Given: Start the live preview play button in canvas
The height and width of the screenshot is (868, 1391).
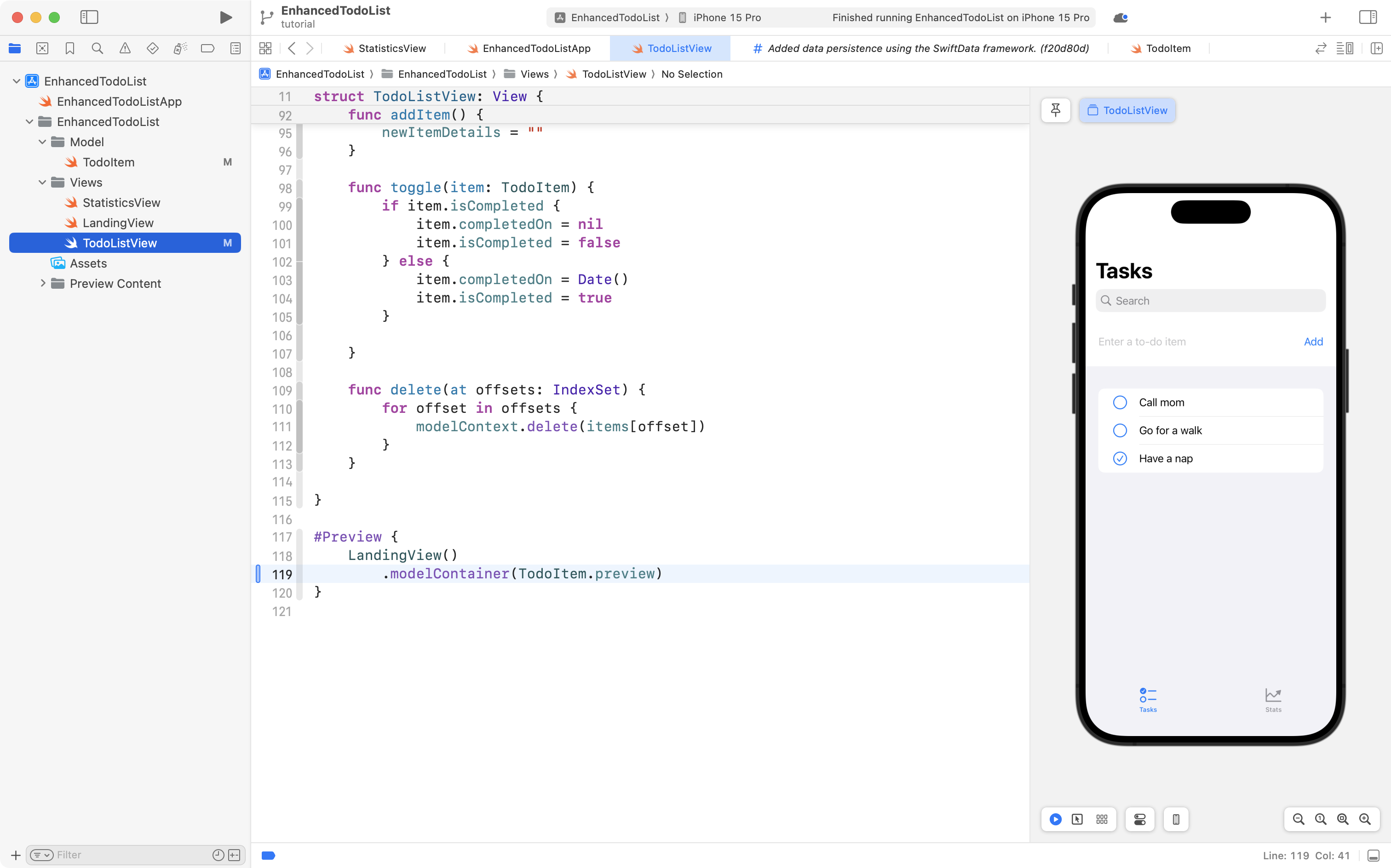Looking at the screenshot, I should [1056, 819].
